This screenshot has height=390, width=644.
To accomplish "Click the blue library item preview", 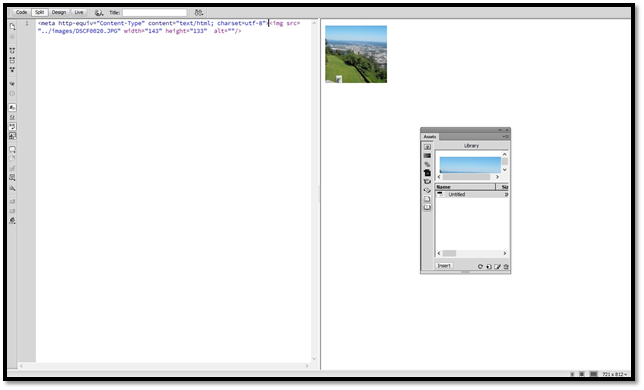I will (x=470, y=165).
